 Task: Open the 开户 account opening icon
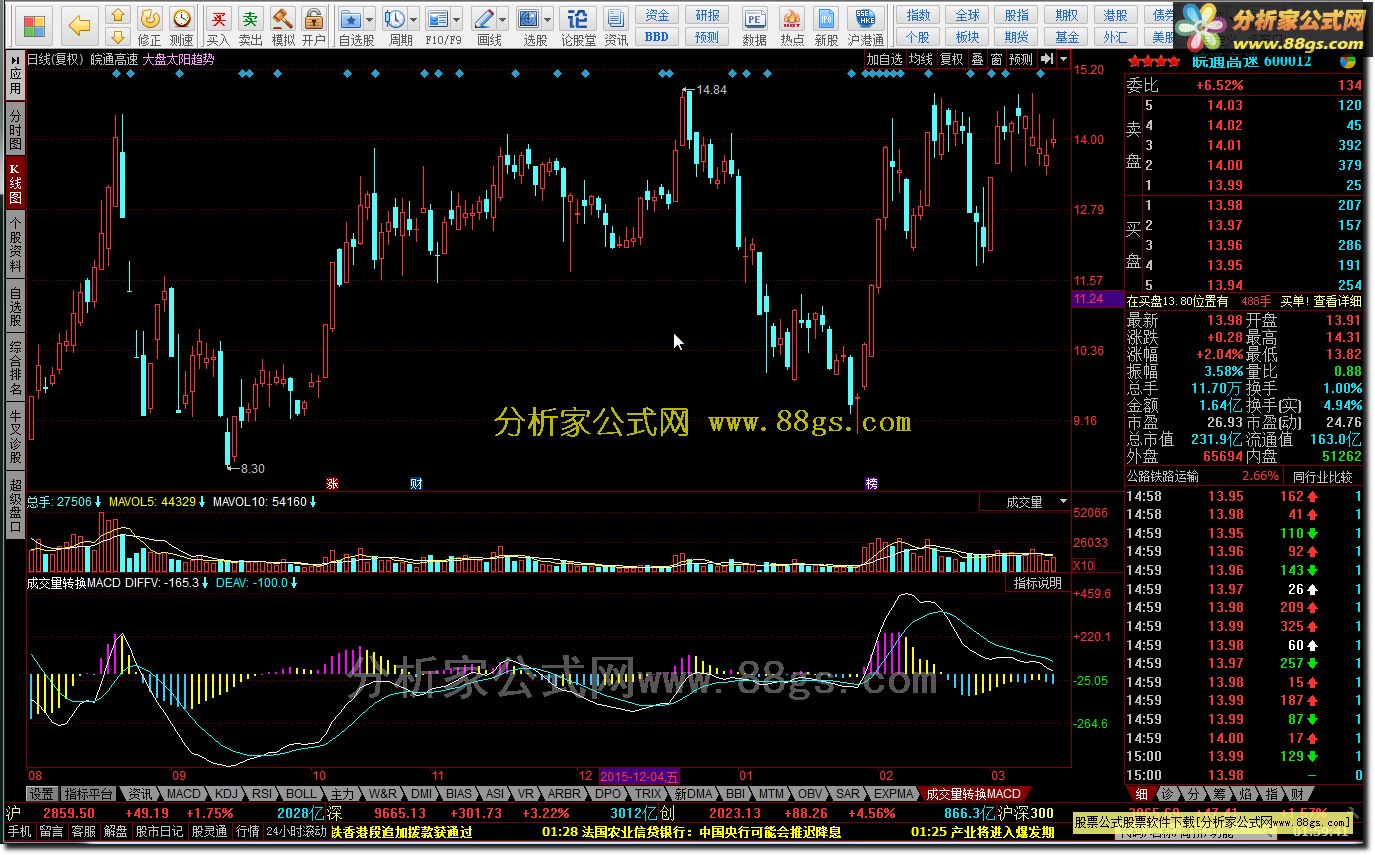tap(314, 25)
